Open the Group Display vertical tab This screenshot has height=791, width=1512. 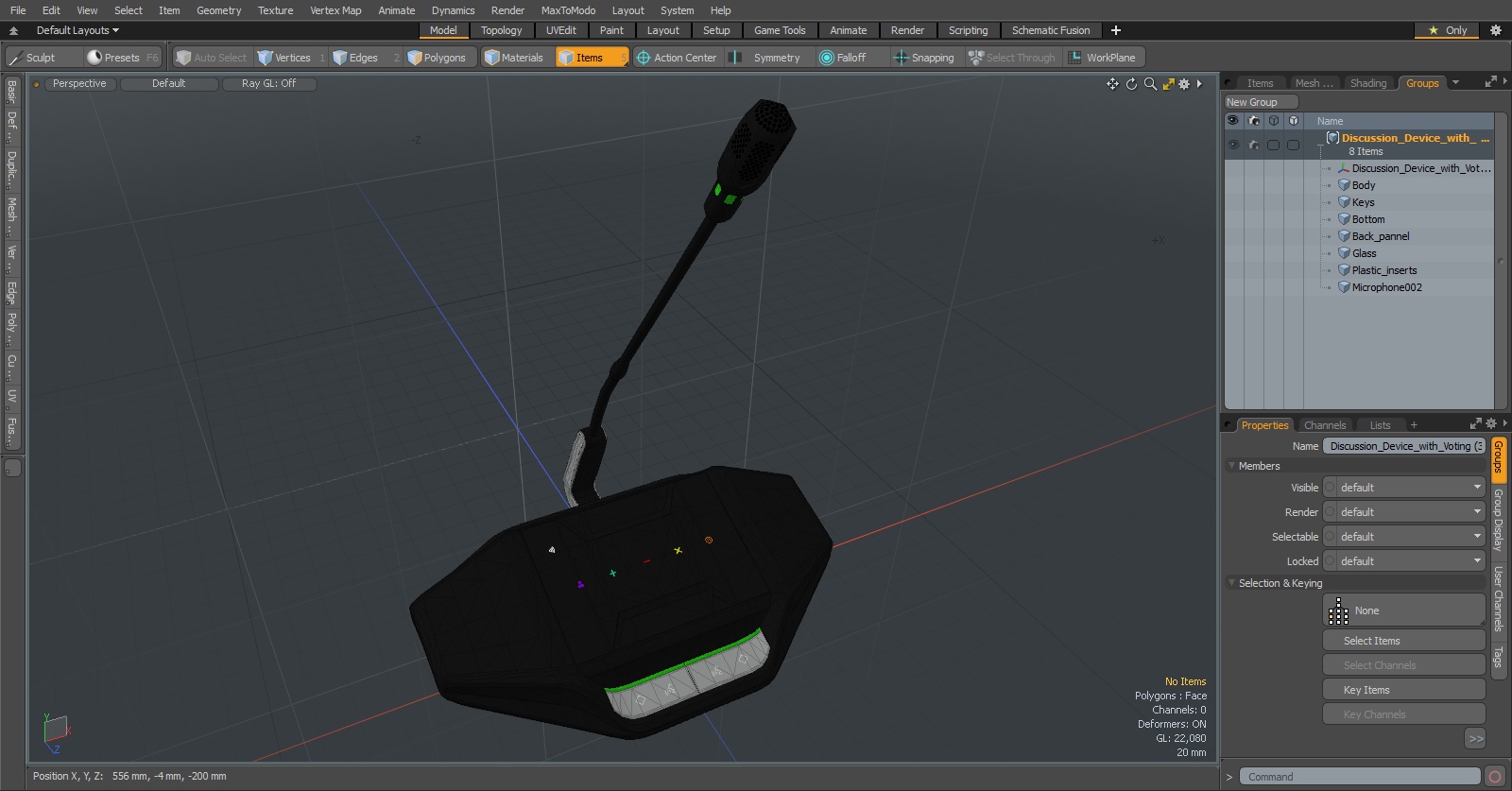click(x=1498, y=520)
